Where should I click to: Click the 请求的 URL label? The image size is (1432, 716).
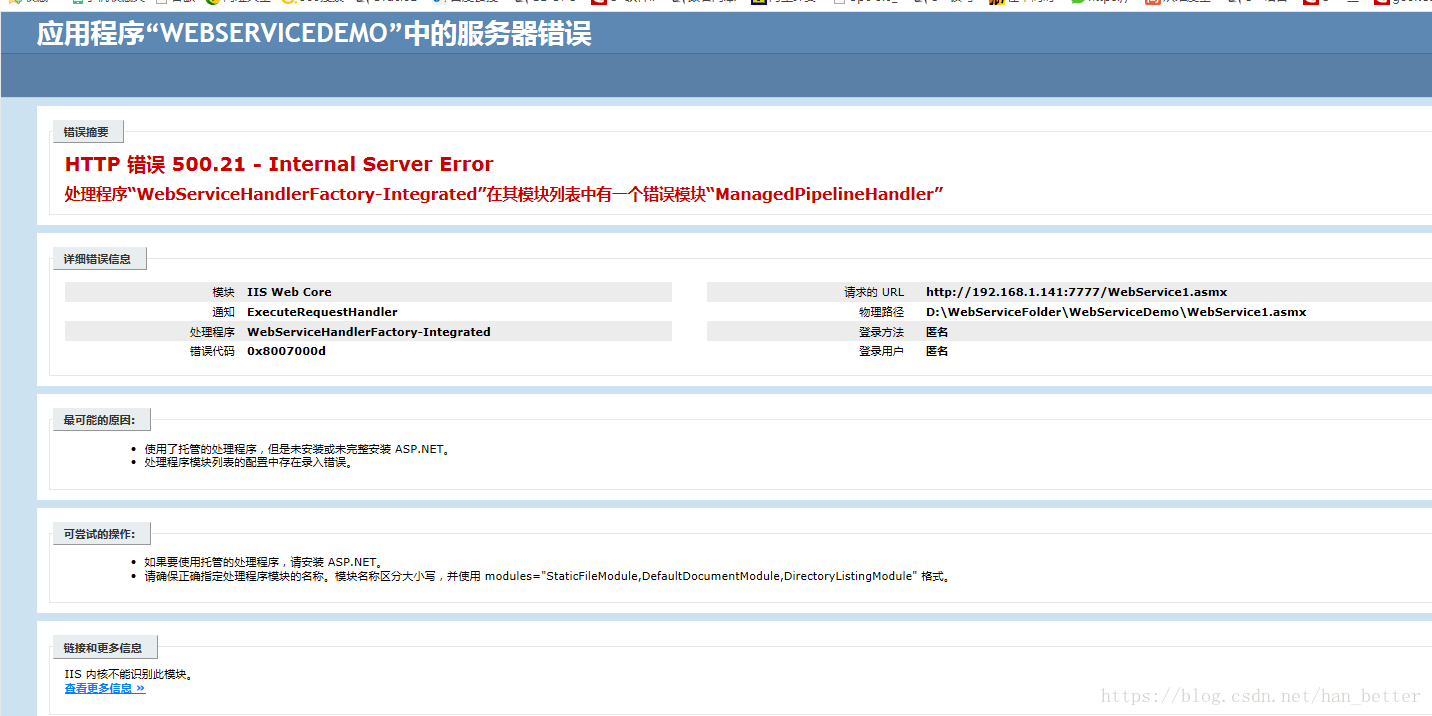874,292
